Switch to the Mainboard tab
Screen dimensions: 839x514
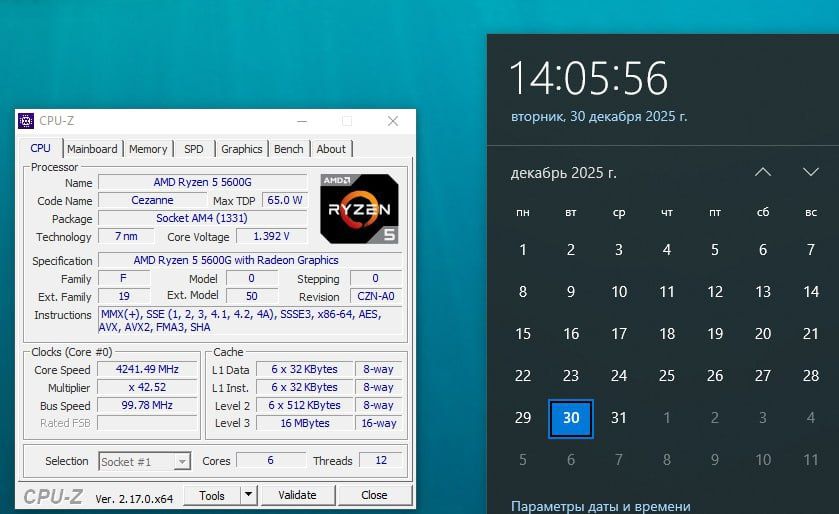(x=92, y=149)
